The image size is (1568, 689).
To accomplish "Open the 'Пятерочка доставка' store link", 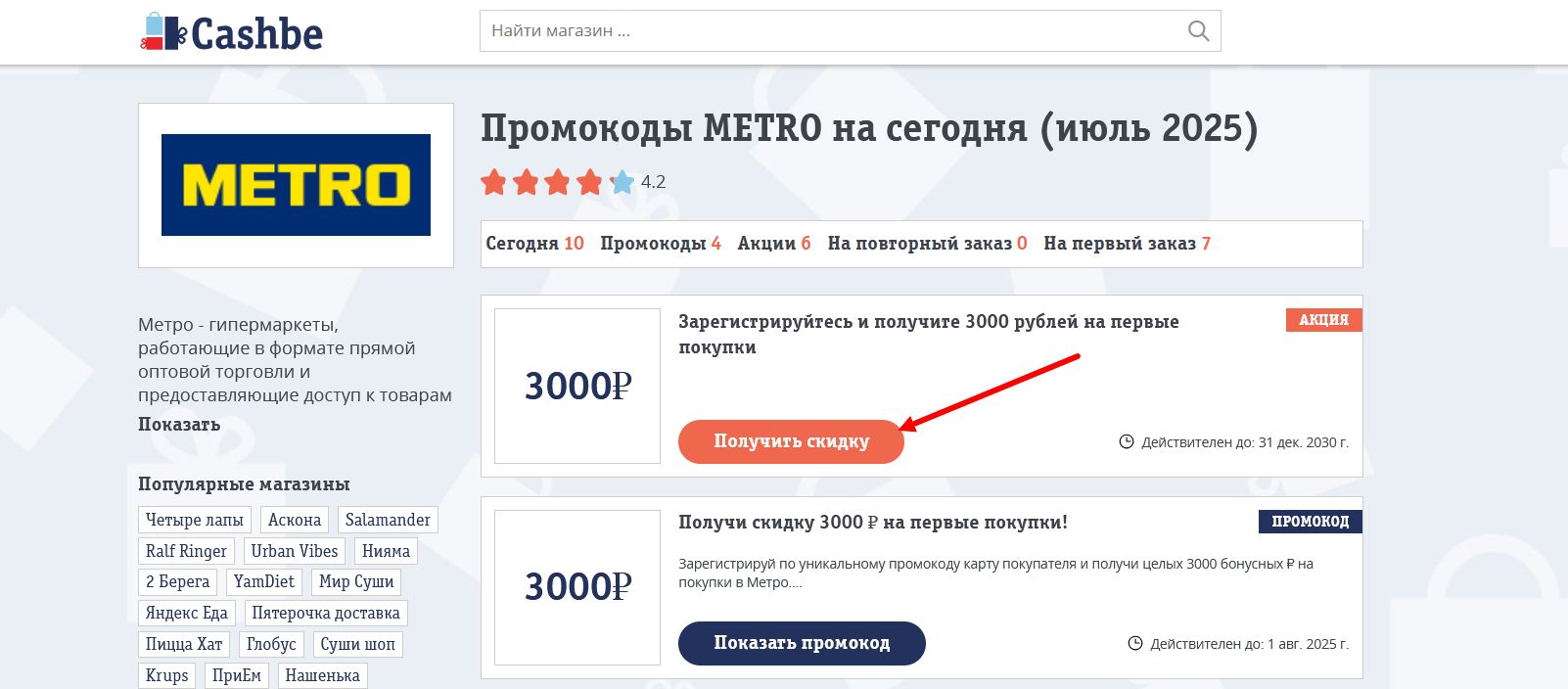I will (x=326, y=613).
